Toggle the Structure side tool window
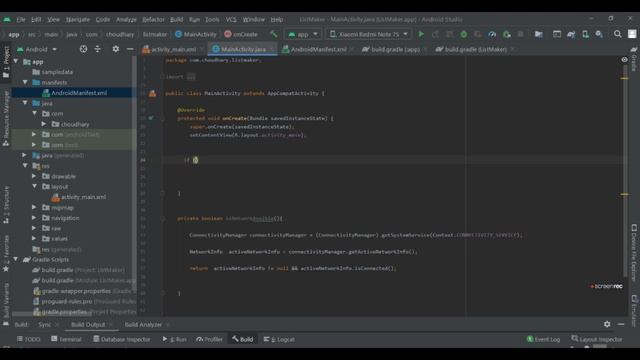 (6, 204)
